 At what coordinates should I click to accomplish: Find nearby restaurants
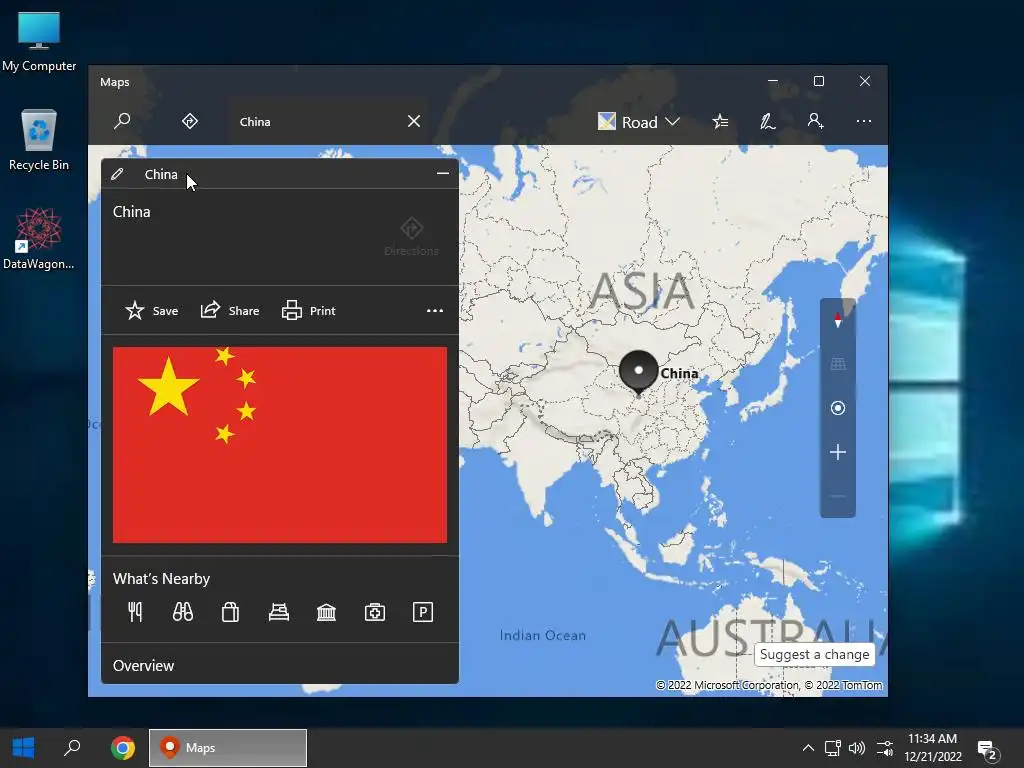click(x=135, y=613)
